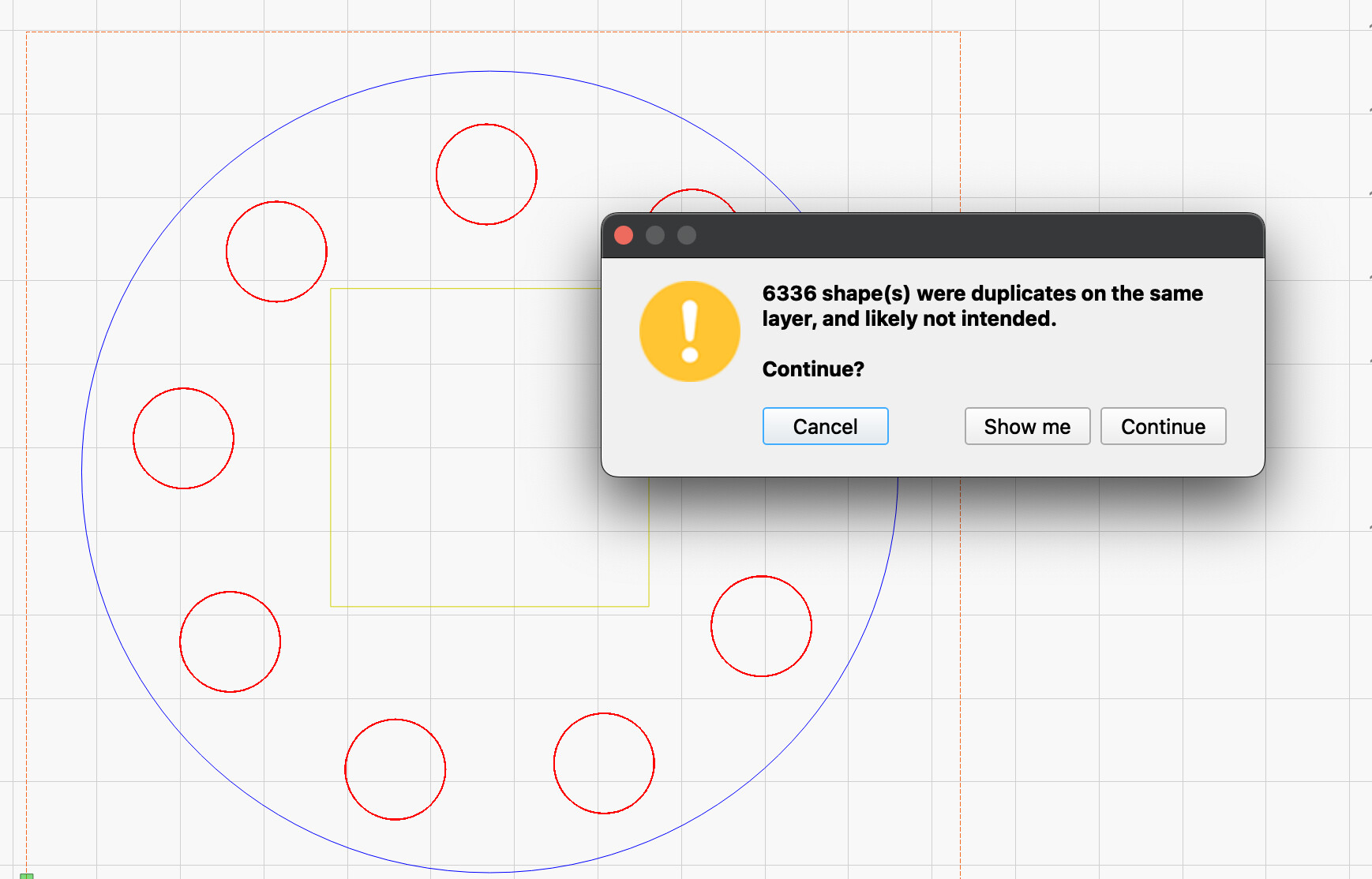Click the gray minimize button on dialog

pos(655,235)
